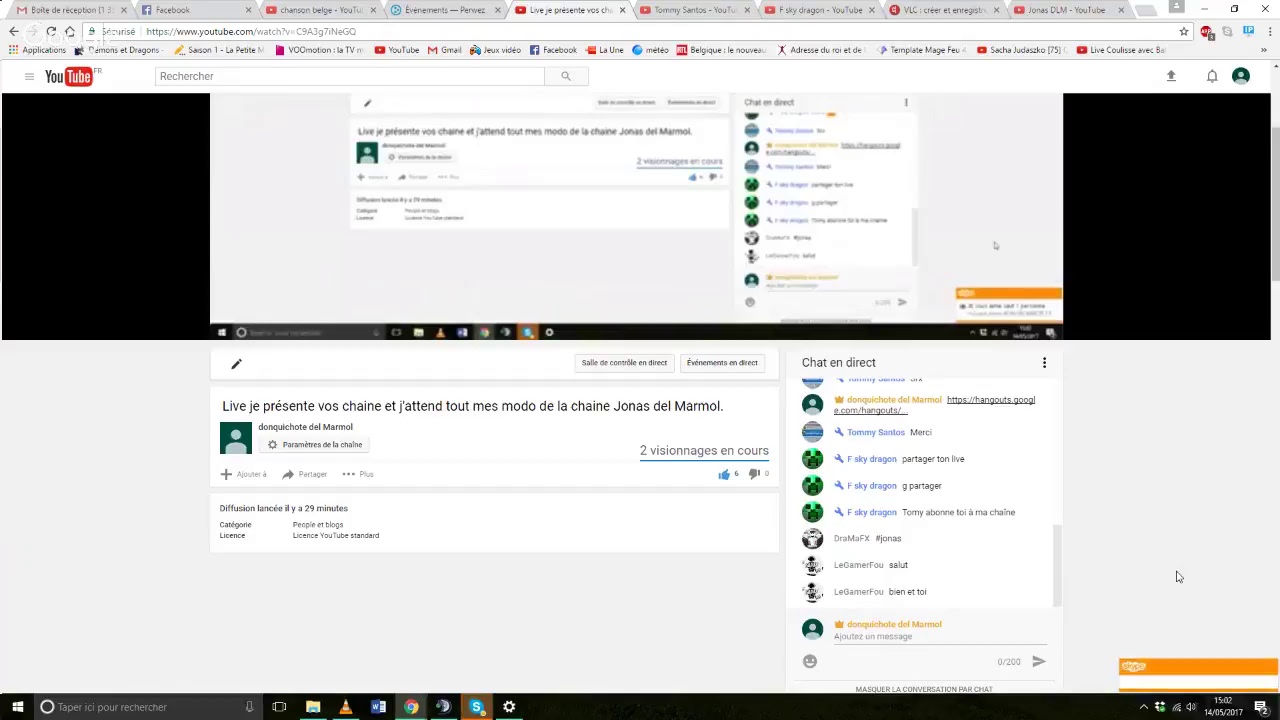Image resolution: width=1280 pixels, height=720 pixels.
Task: Switch to the chanson belge YouTube tab
Action: coord(321,10)
